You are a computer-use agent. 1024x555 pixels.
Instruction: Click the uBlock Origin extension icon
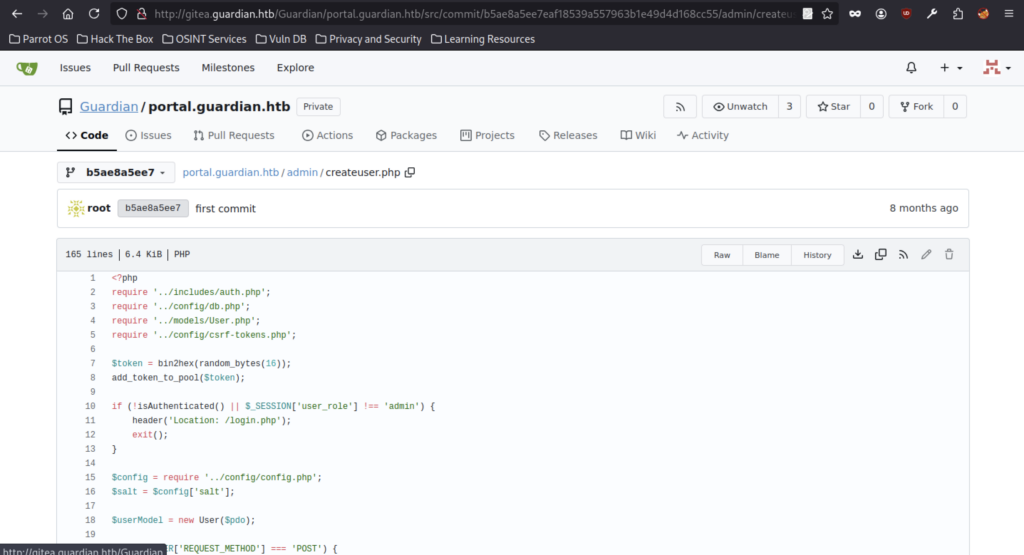click(906, 14)
